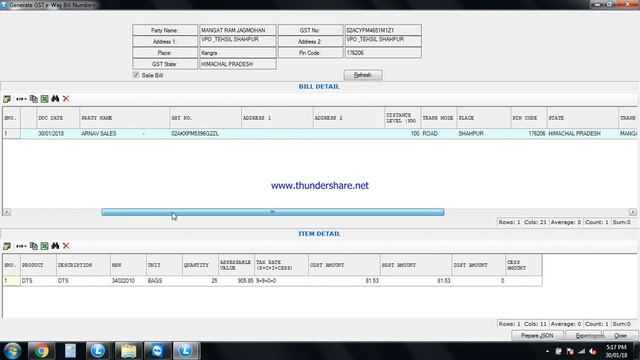Click TAX RATE column header
The height and width of the screenshot is (360, 640).
281,265
